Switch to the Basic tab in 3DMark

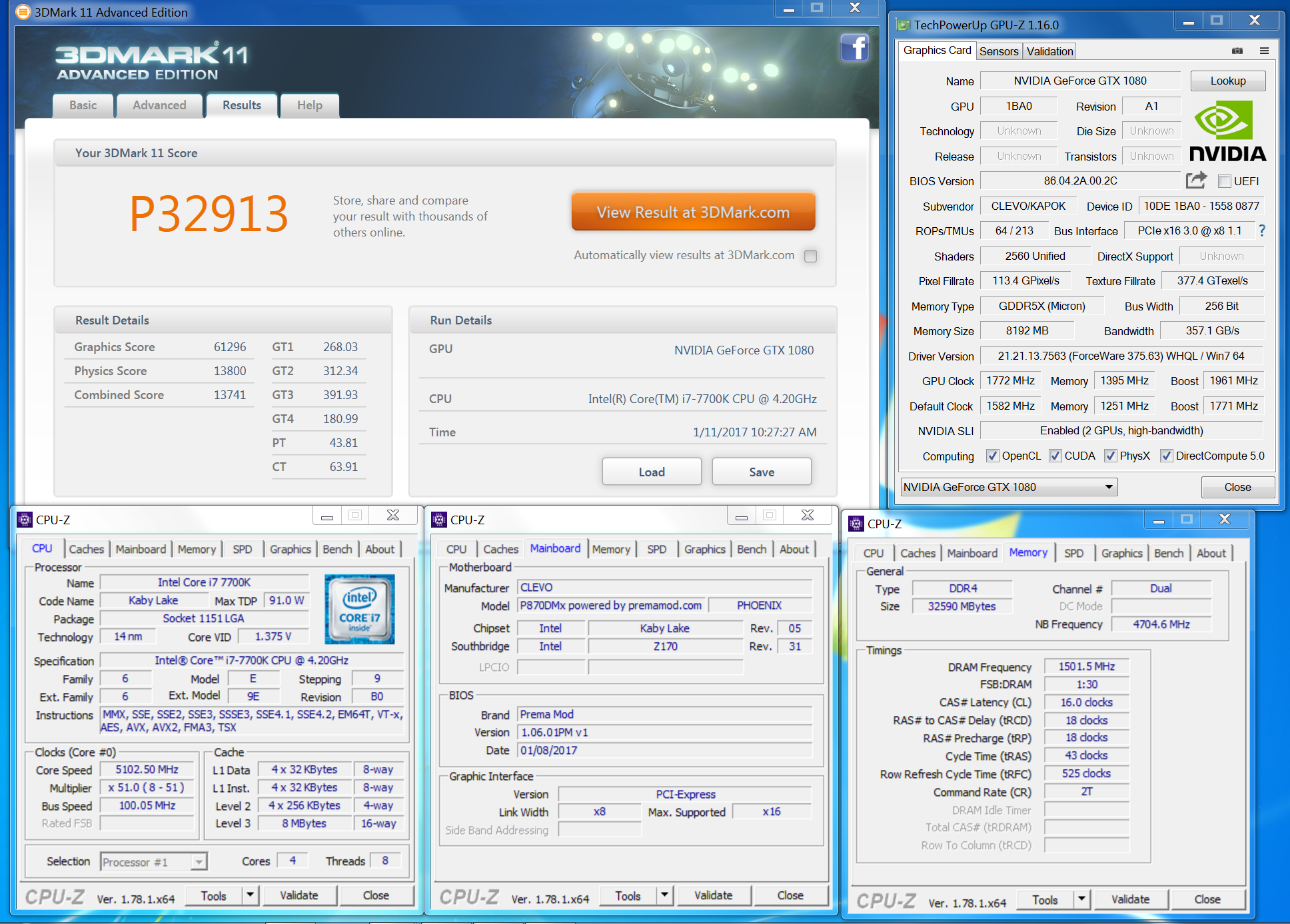click(x=83, y=105)
